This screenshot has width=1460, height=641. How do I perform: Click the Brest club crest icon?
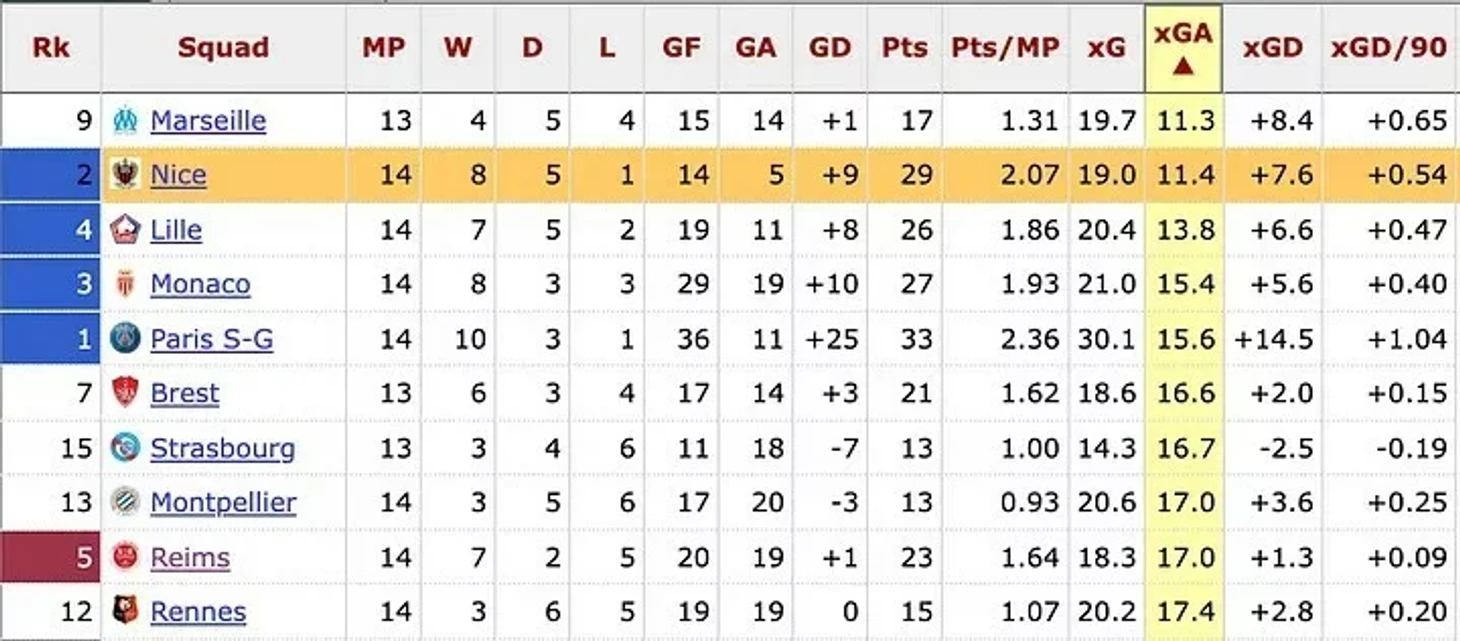coord(125,393)
